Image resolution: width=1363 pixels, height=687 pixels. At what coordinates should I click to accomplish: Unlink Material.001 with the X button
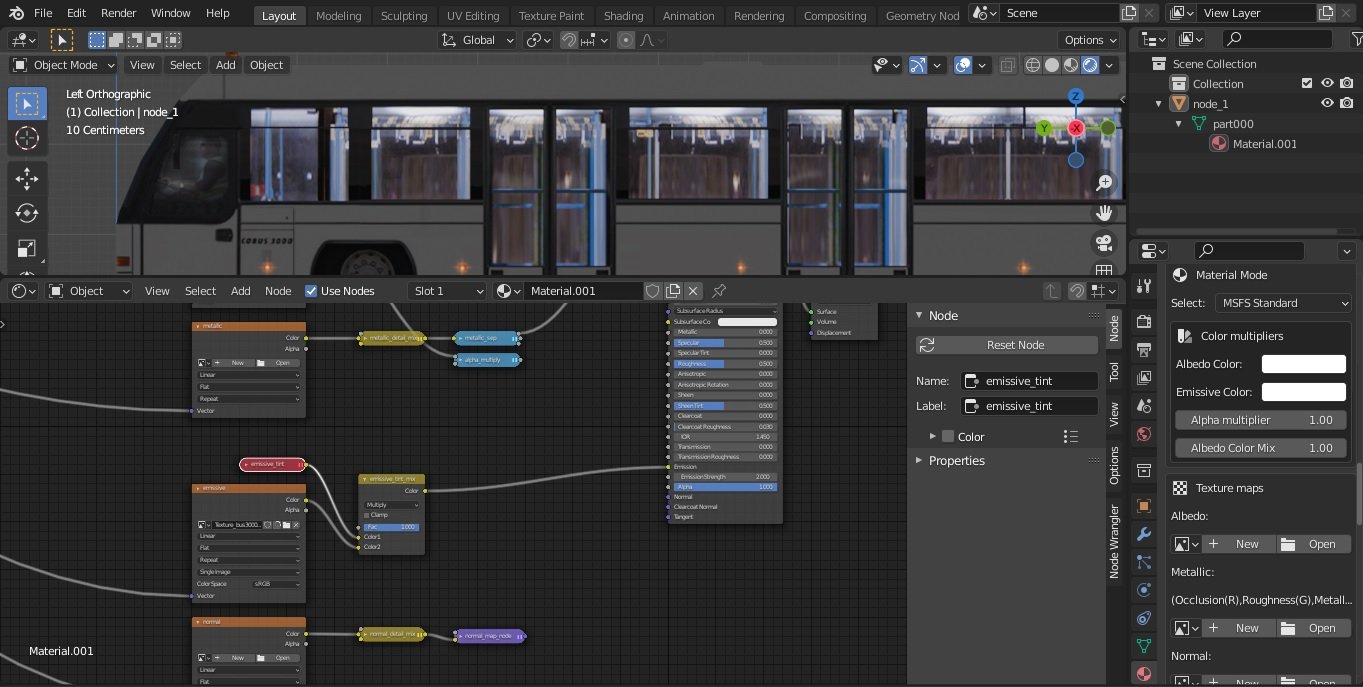point(693,291)
